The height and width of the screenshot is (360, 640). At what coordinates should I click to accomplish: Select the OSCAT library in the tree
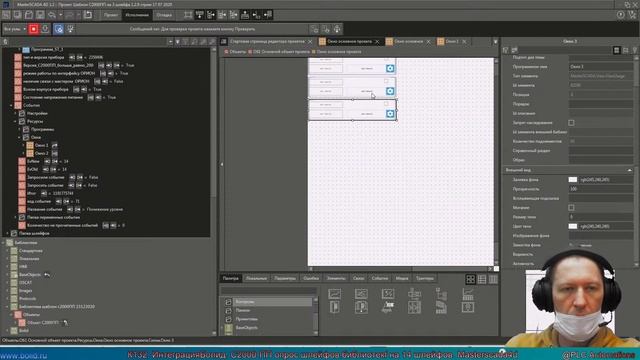click(25, 282)
